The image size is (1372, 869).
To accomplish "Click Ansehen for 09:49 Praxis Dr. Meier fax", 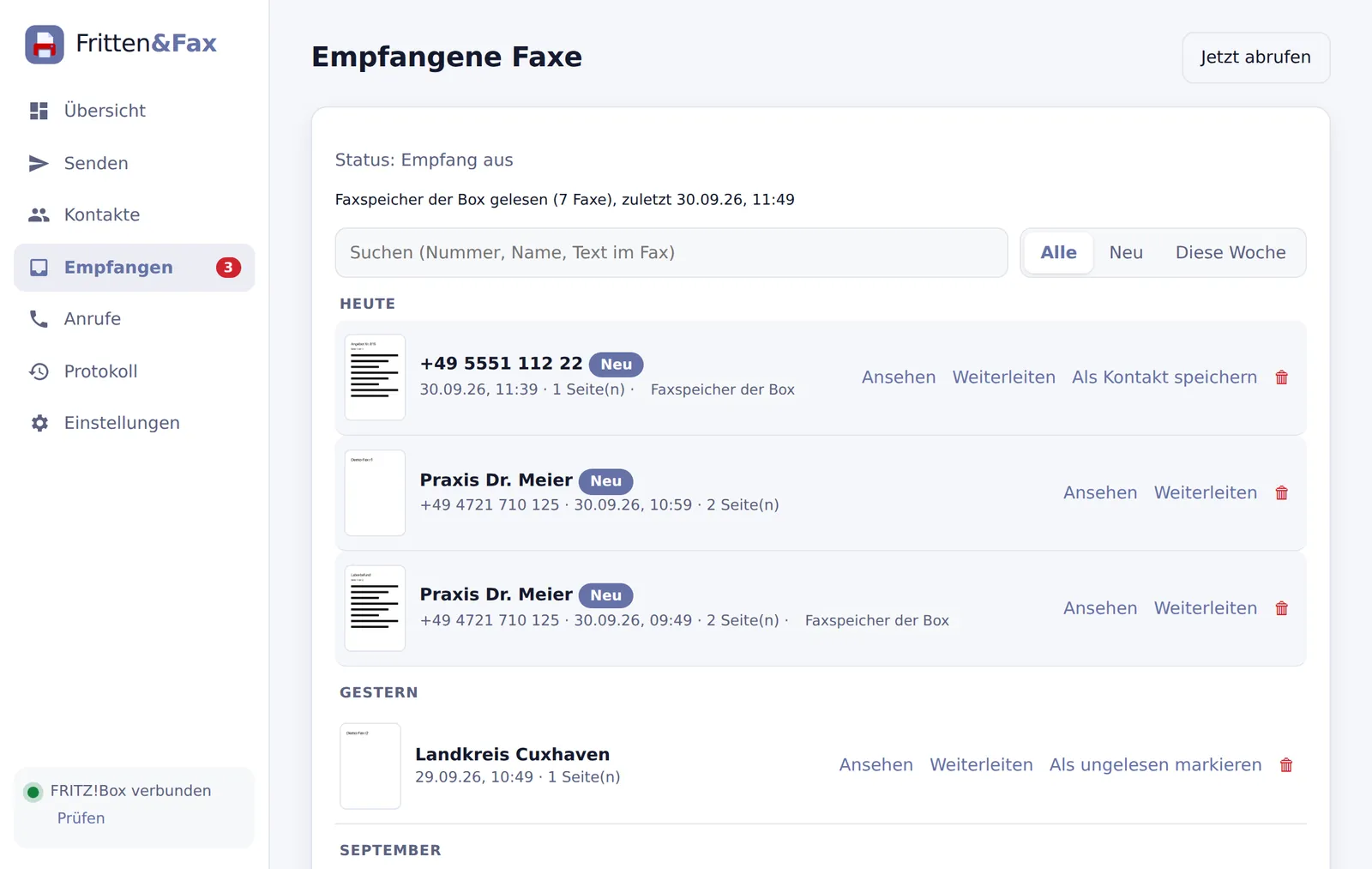I will click(1100, 608).
